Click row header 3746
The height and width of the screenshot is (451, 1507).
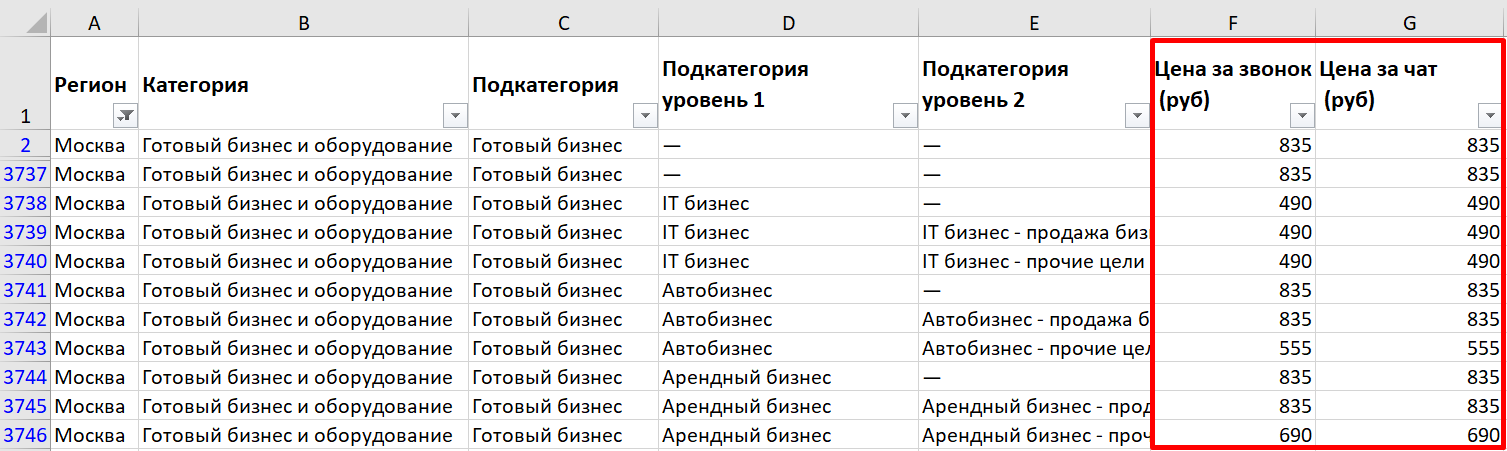tap(25, 436)
